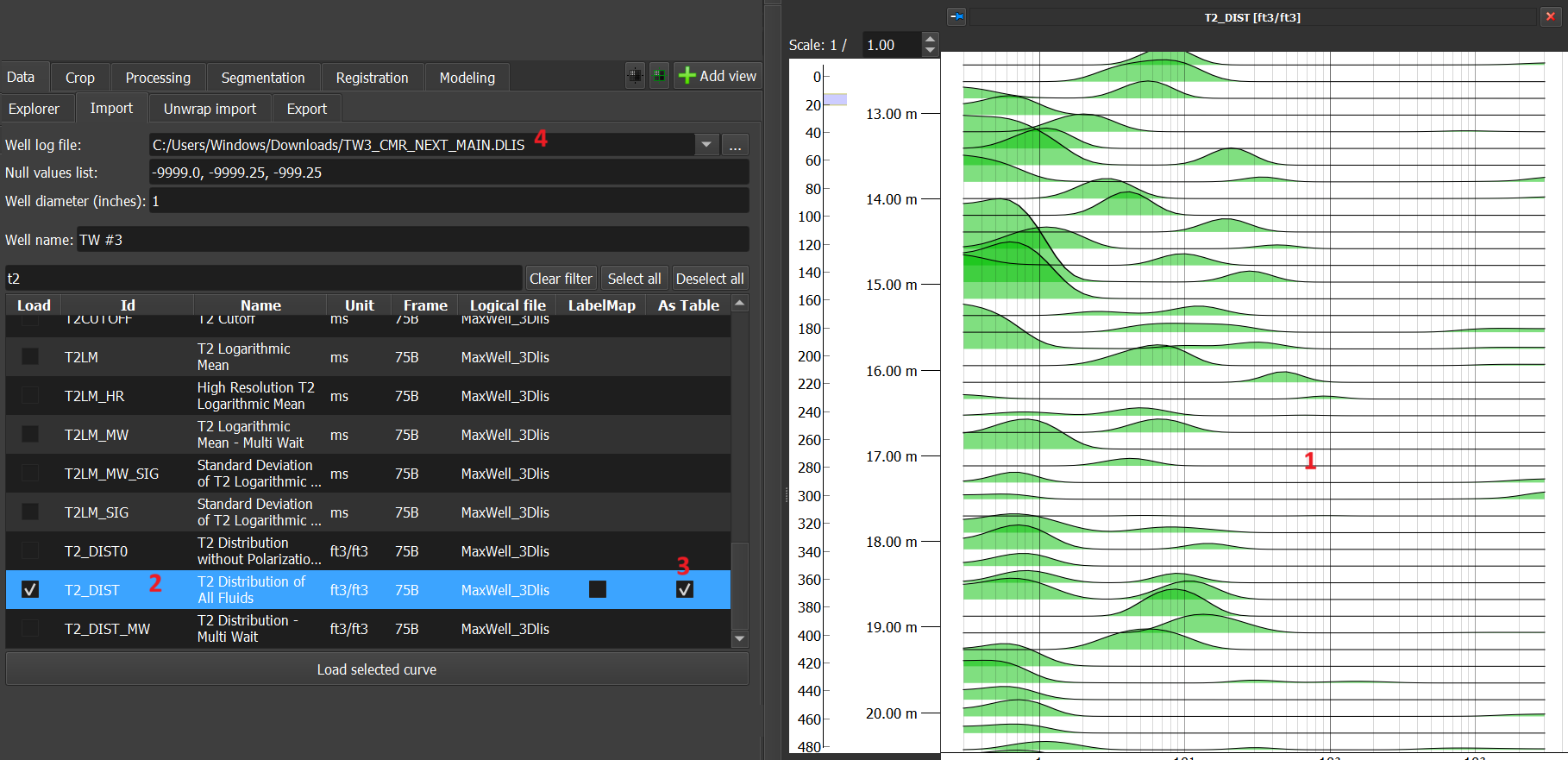
Task: Click the Select all button
Action: (634, 279)
